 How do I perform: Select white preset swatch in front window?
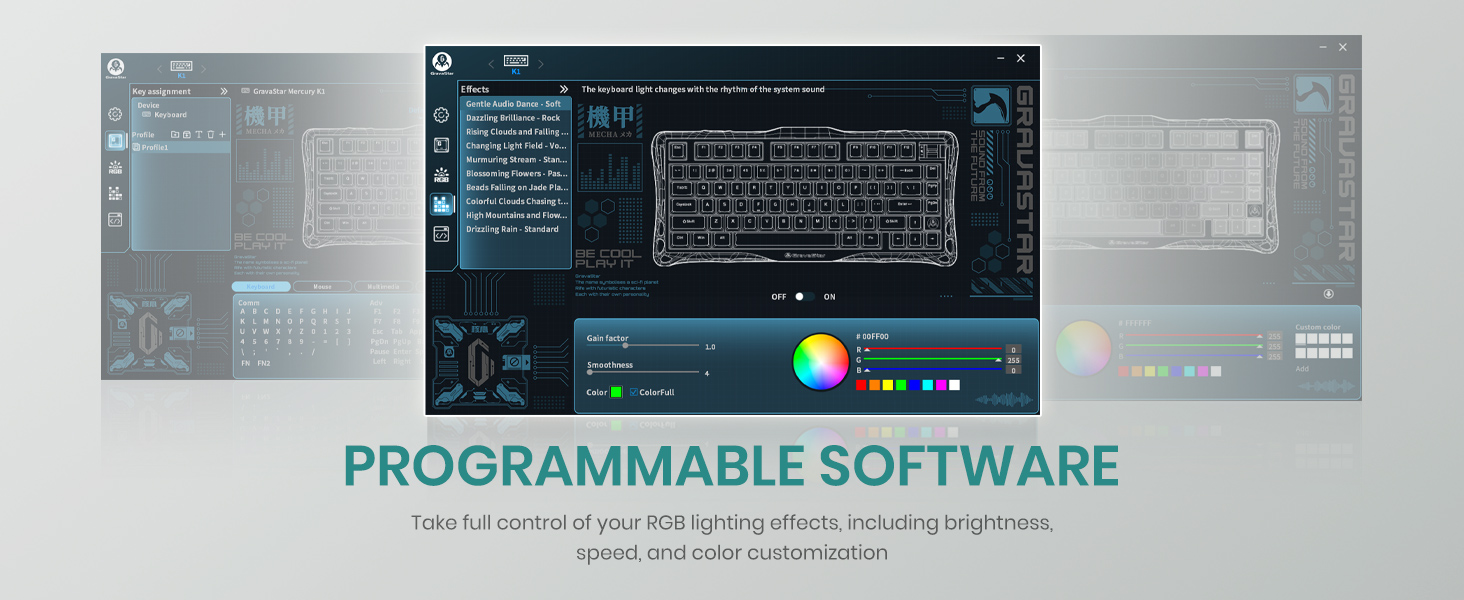coord(954,385)
